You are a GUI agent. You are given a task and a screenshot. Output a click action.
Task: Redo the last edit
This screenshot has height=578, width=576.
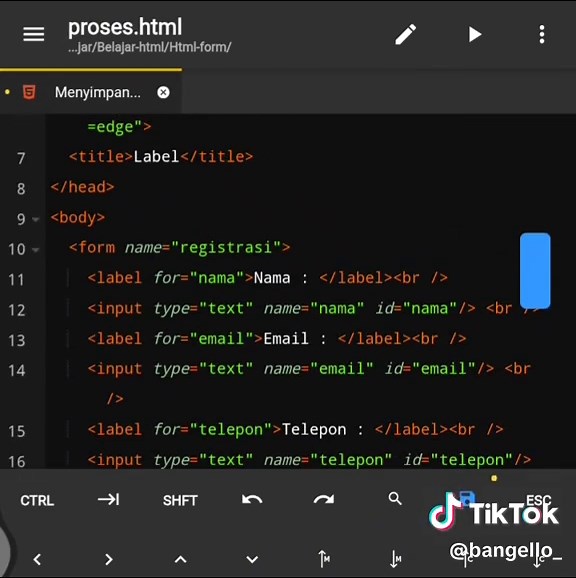tap(324, 500)
